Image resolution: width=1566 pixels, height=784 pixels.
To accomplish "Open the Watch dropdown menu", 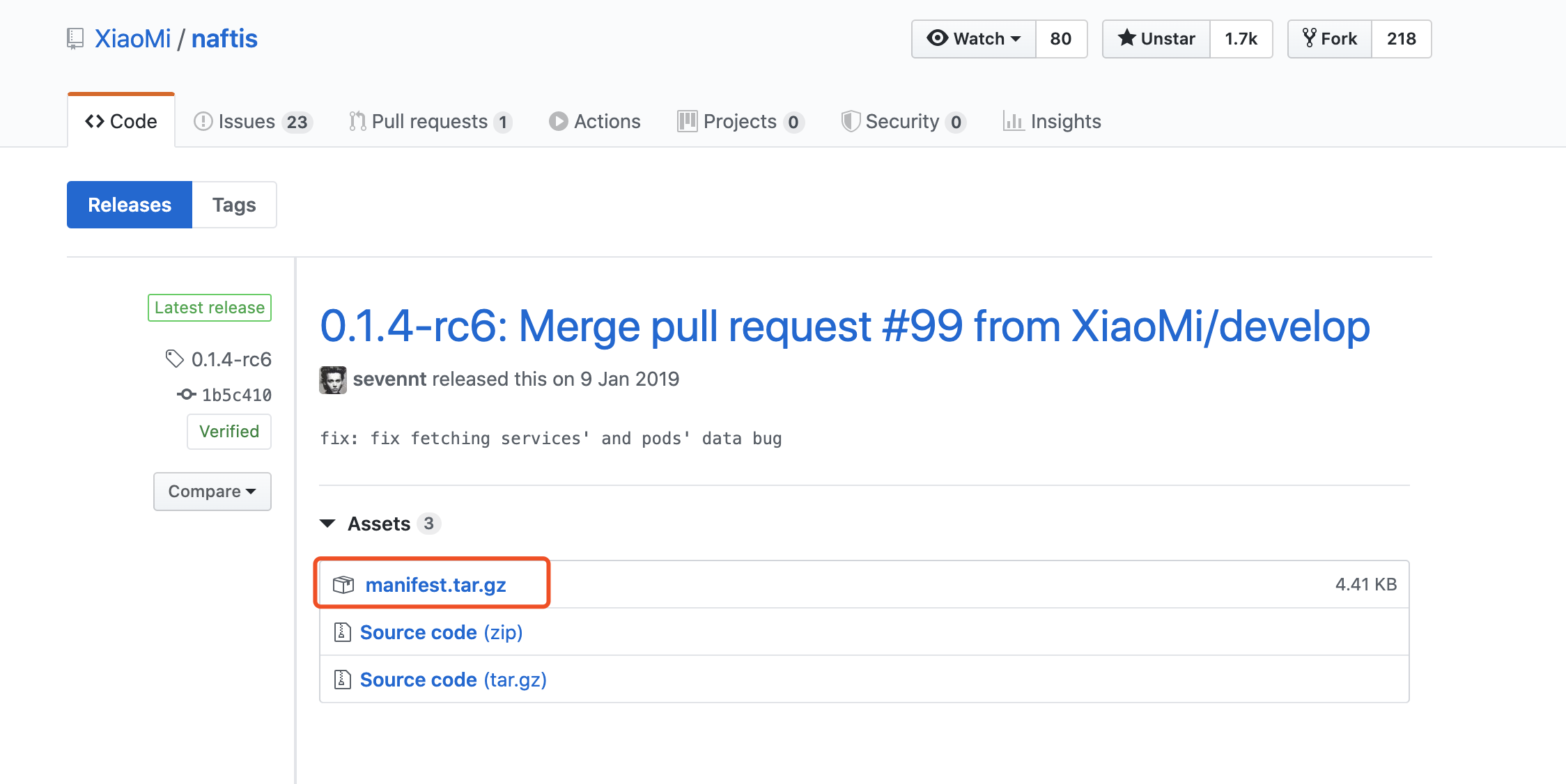I will coord(974,39).
